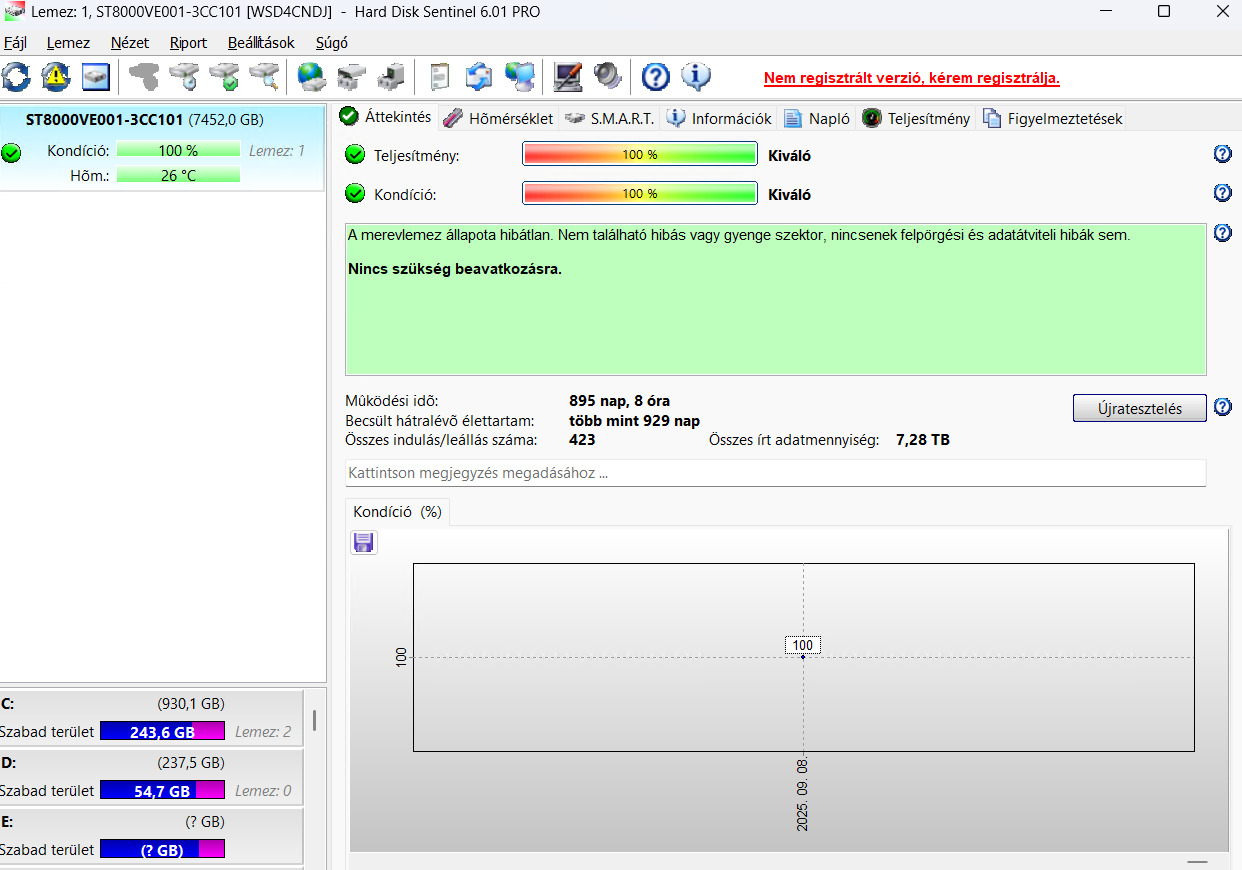The height and width of the screenshot is (870, 1242).
Task: Click the disk icon with clock badge
Action: (185, 76)
